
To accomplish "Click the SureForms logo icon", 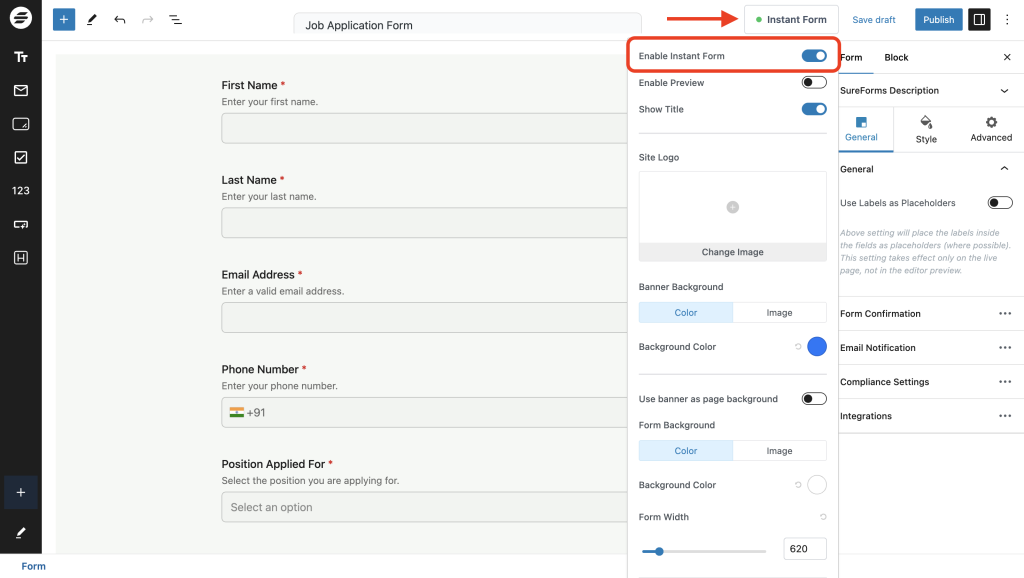I will 20,19.
